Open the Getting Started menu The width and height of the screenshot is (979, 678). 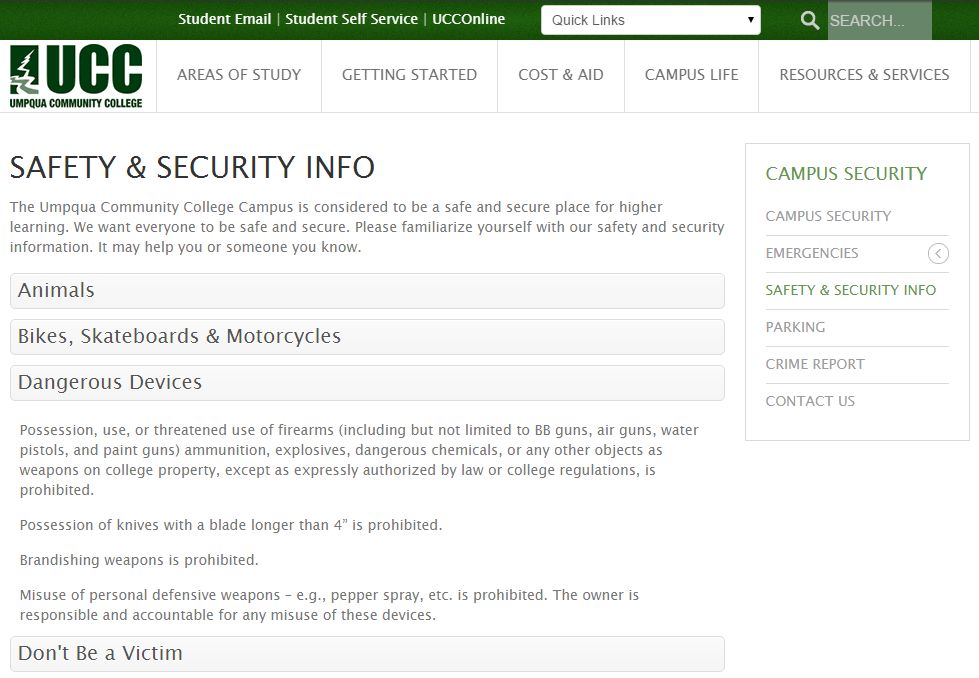(409, 75)
